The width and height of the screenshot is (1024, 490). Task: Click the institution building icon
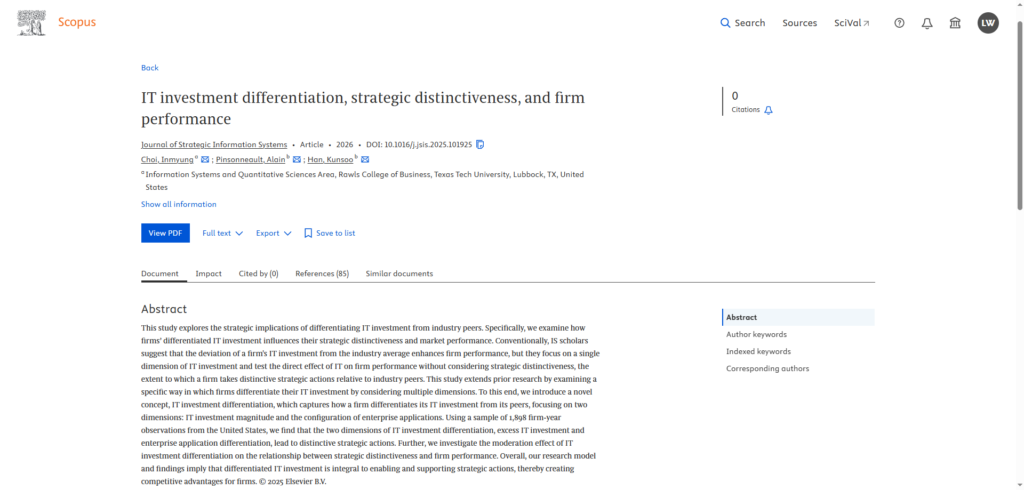click(955, 23)
